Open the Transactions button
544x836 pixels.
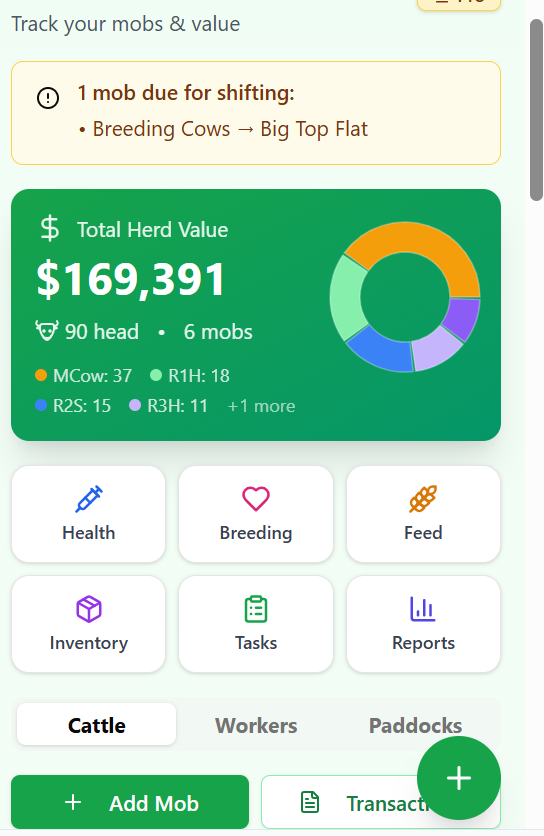click(x=381, y=802)
